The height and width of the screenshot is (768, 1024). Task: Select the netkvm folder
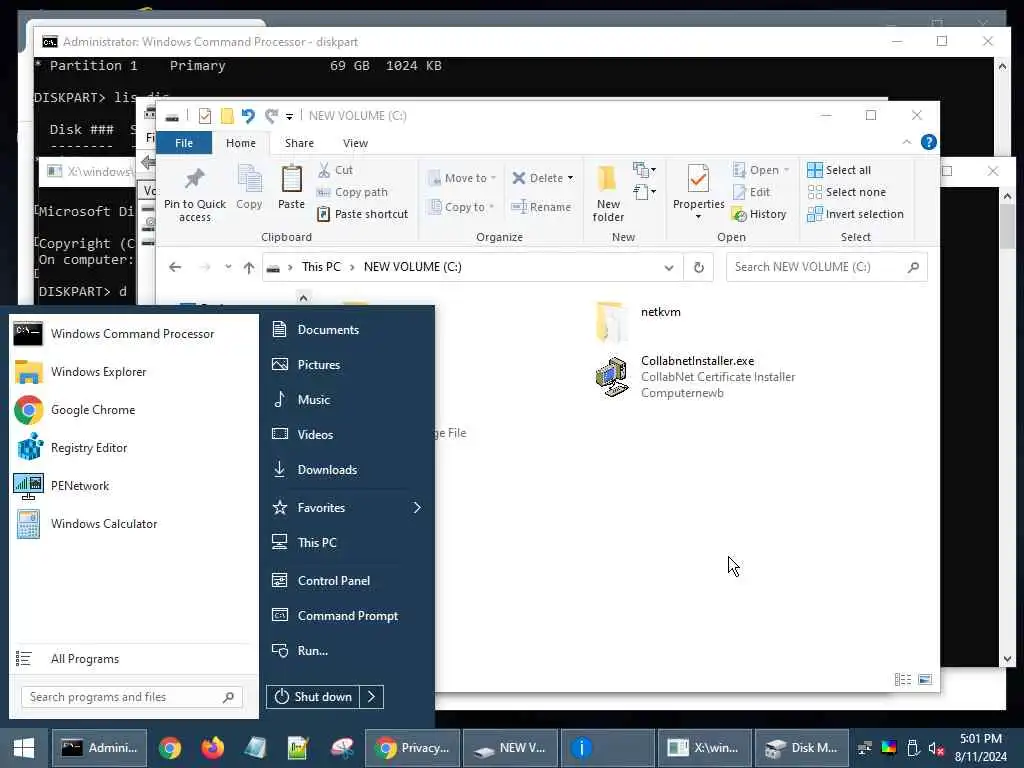(x=639, y=321)
